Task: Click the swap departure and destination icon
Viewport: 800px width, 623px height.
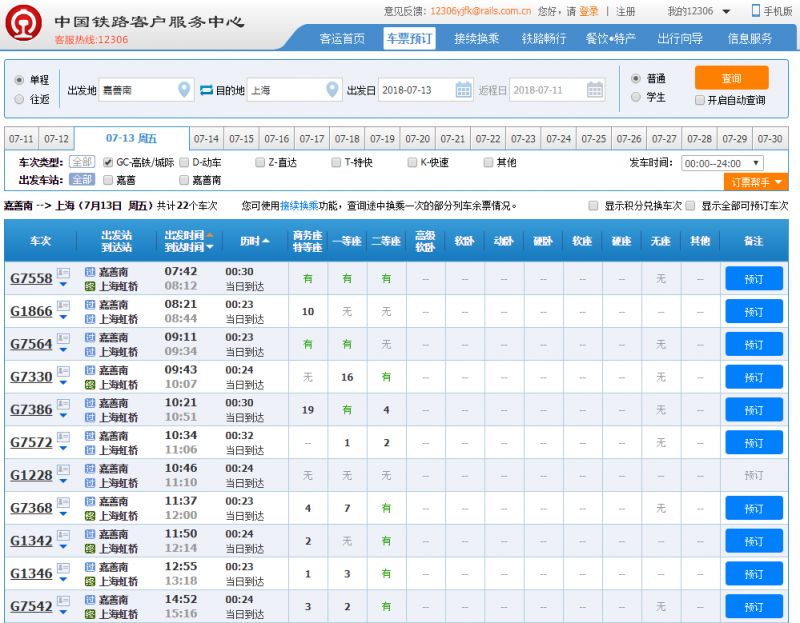Action: click(207, 90)
